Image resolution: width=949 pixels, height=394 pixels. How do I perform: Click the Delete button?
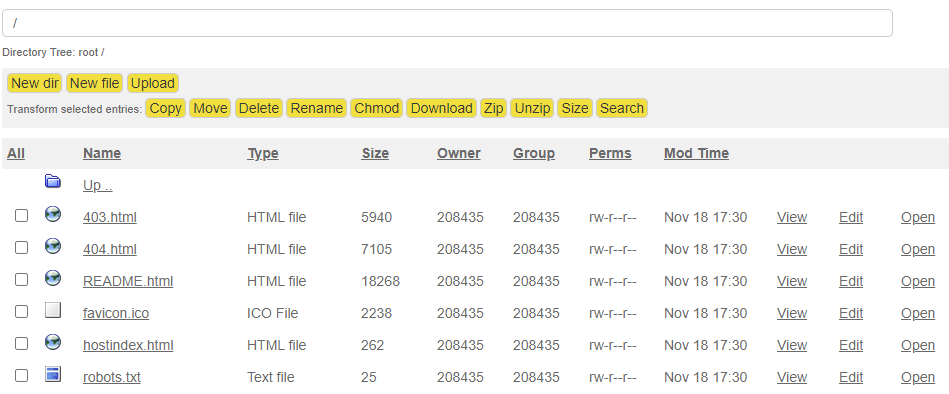(258, 108)
